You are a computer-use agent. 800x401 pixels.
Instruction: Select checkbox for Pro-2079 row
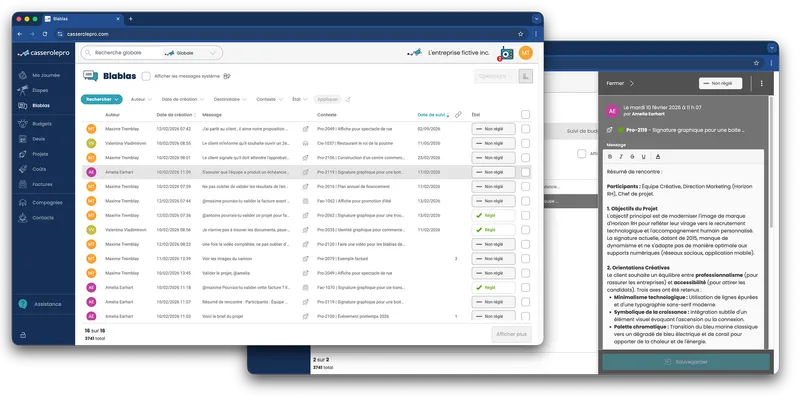526,259
